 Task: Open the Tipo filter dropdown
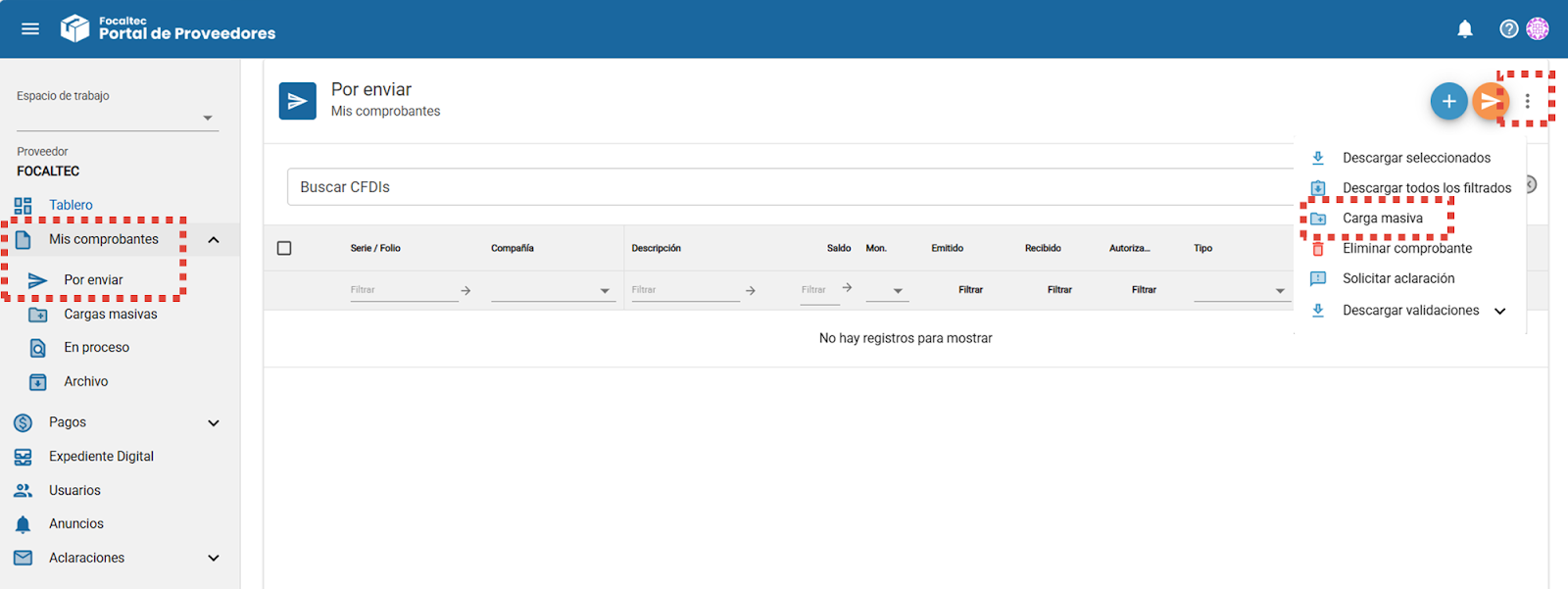click(1242, 290)
